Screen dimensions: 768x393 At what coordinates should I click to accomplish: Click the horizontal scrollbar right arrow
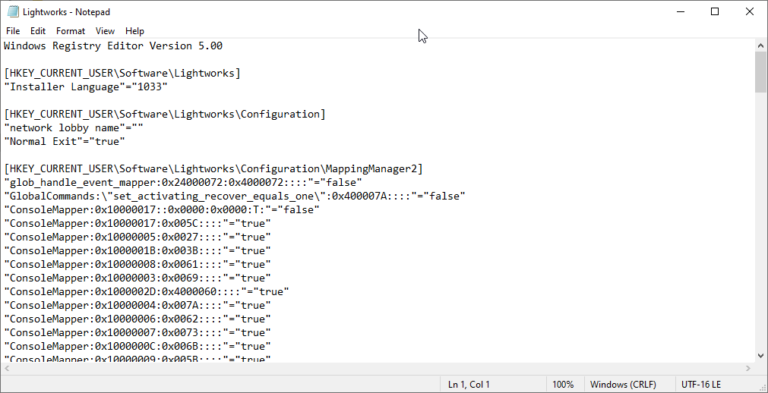tap(749, 368)
